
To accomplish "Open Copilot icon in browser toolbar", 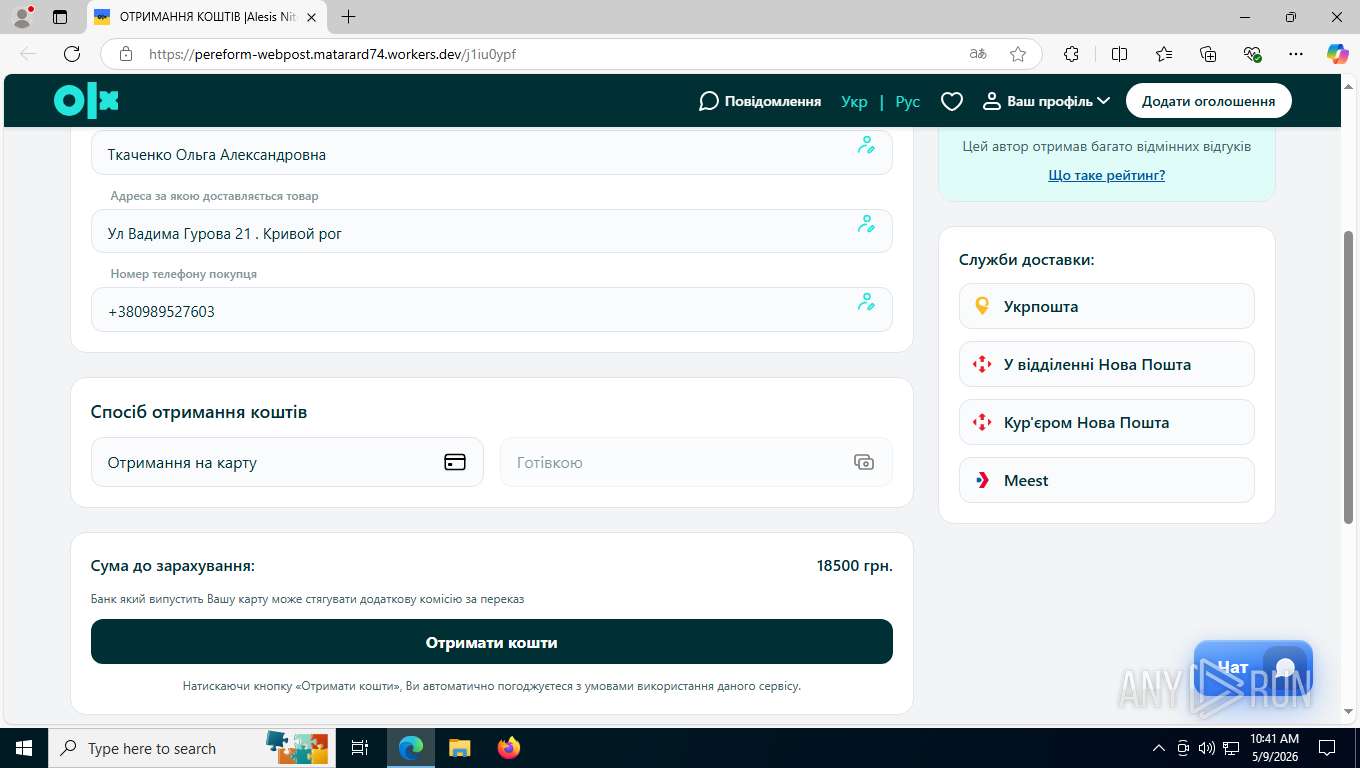I will [1338, 54].
